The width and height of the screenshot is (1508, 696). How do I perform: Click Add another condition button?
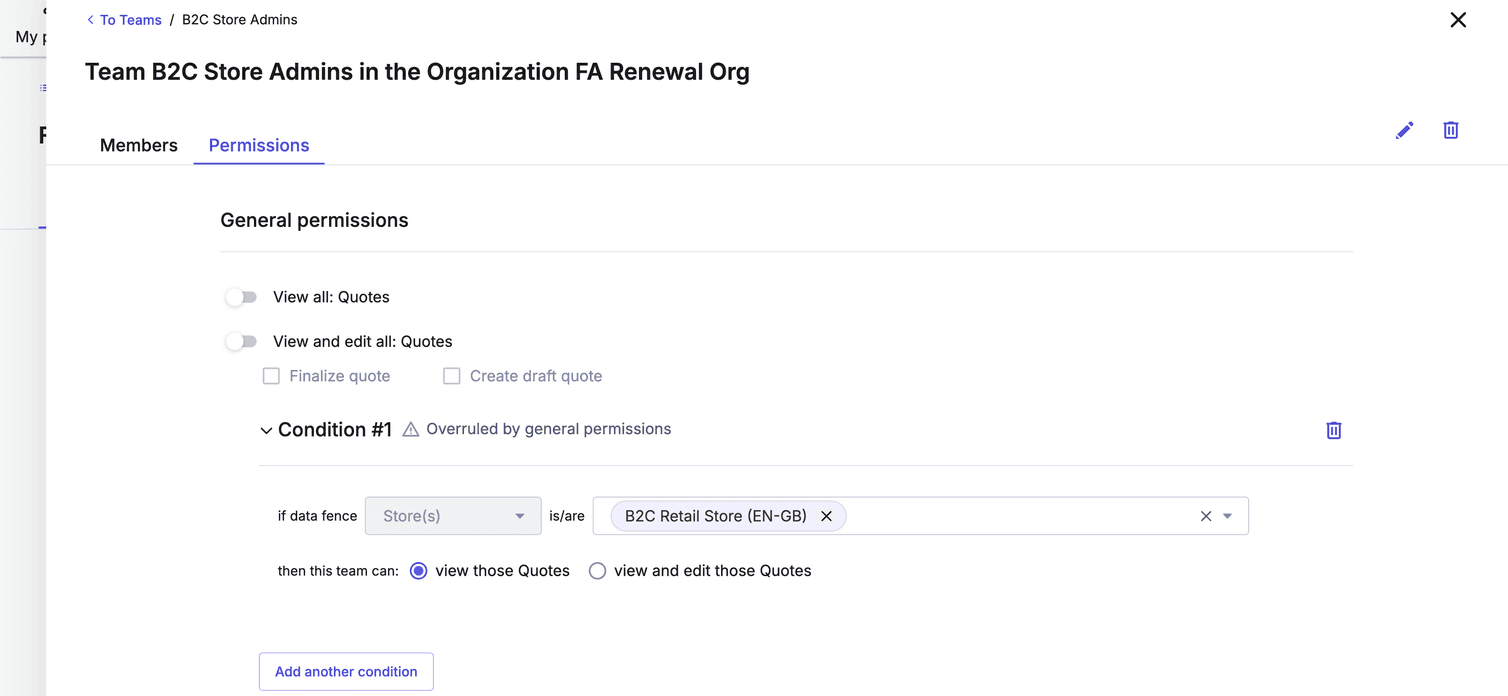346,671
